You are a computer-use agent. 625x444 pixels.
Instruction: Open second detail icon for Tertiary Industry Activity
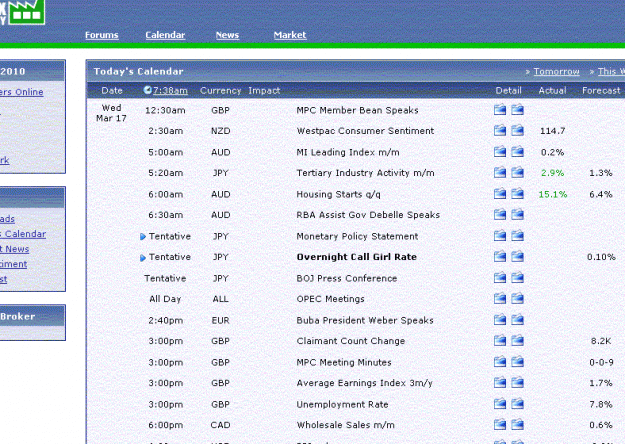517,173
